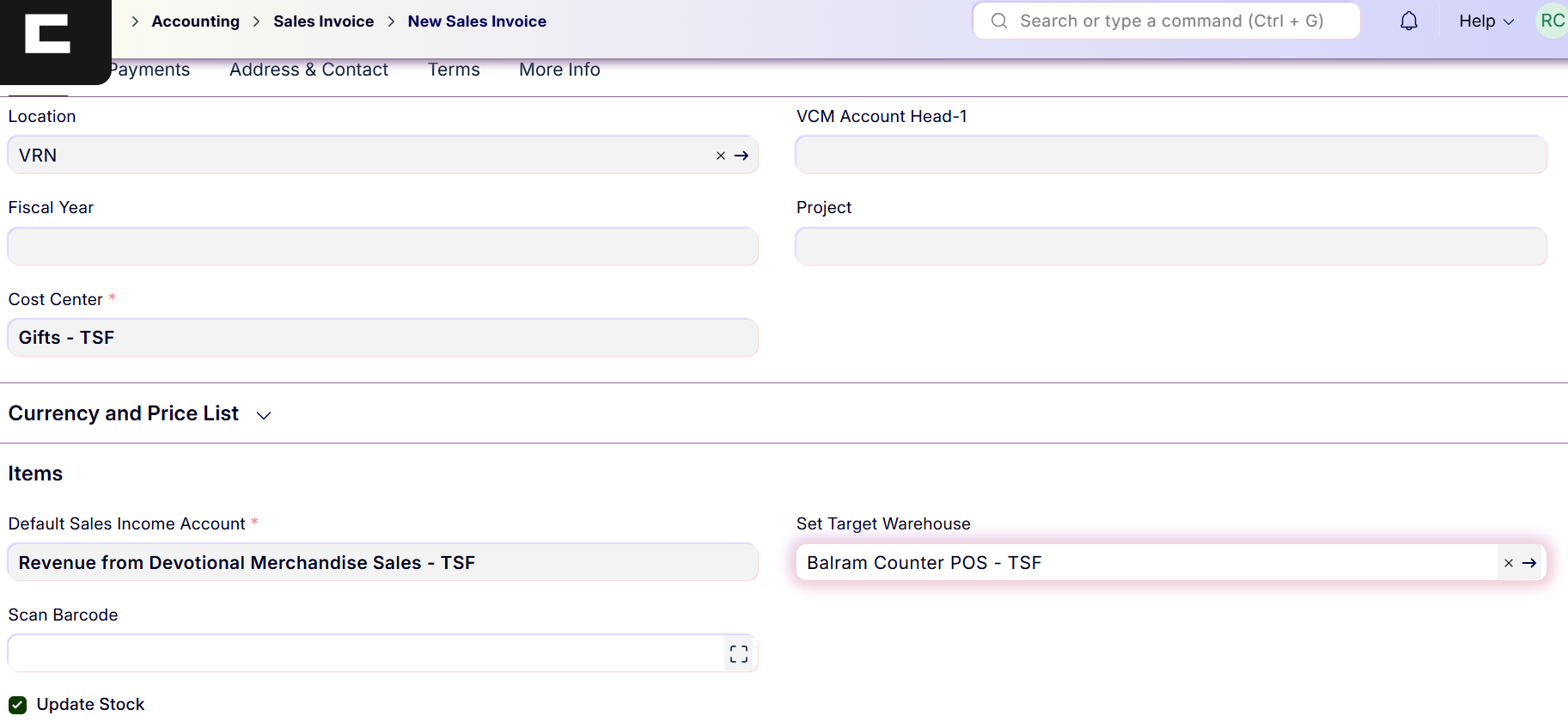Clear the Set Target Warehouse value

pos(1509,563)
